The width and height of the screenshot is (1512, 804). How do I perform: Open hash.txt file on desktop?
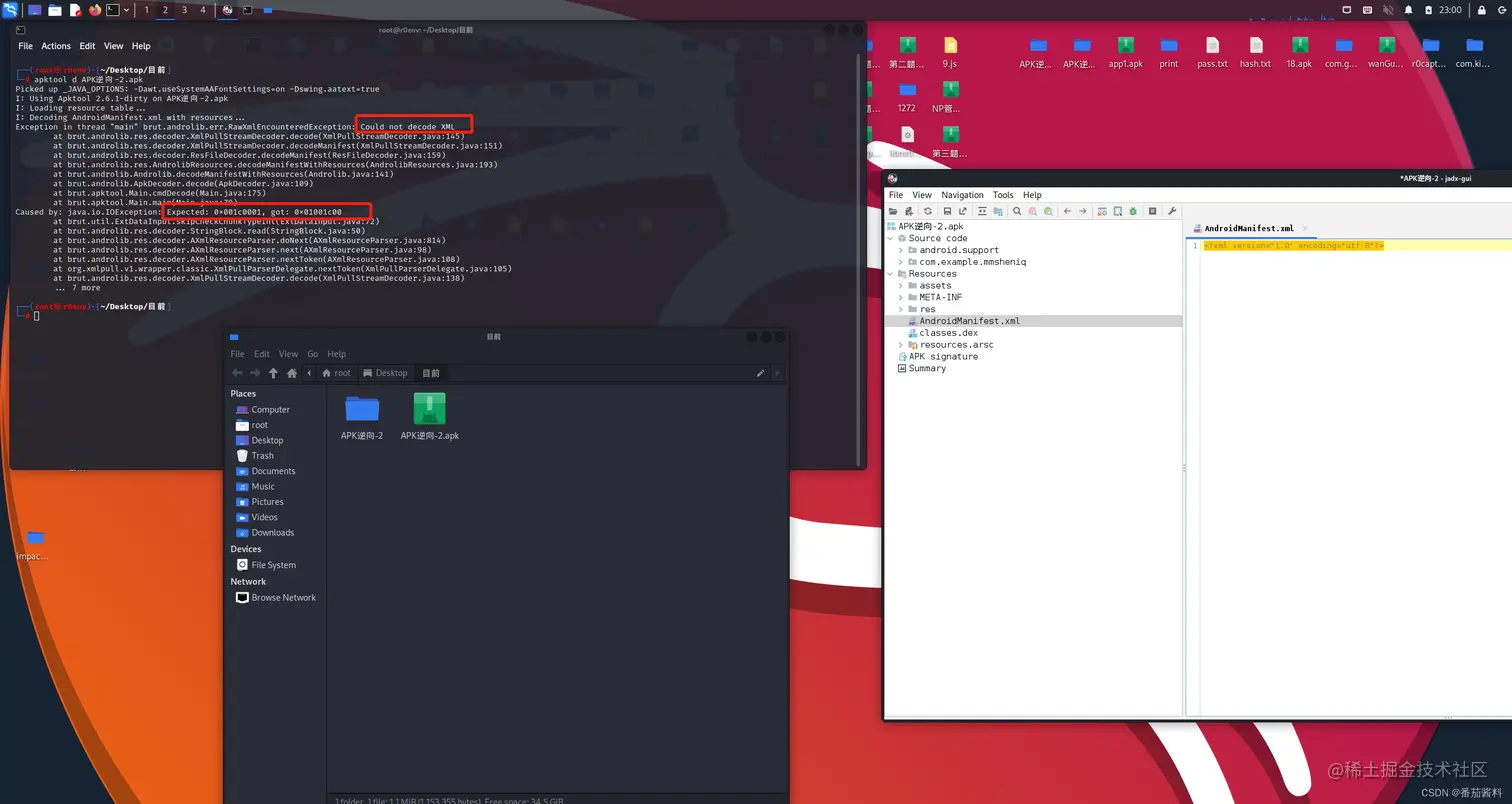click(1255, 51)
